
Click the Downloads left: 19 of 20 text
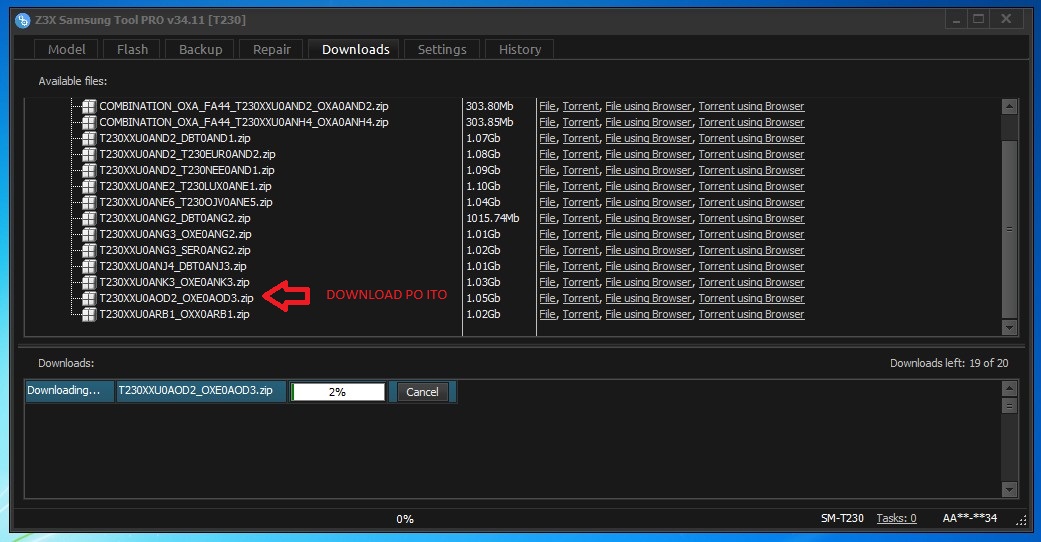click(x=949, y=363)
